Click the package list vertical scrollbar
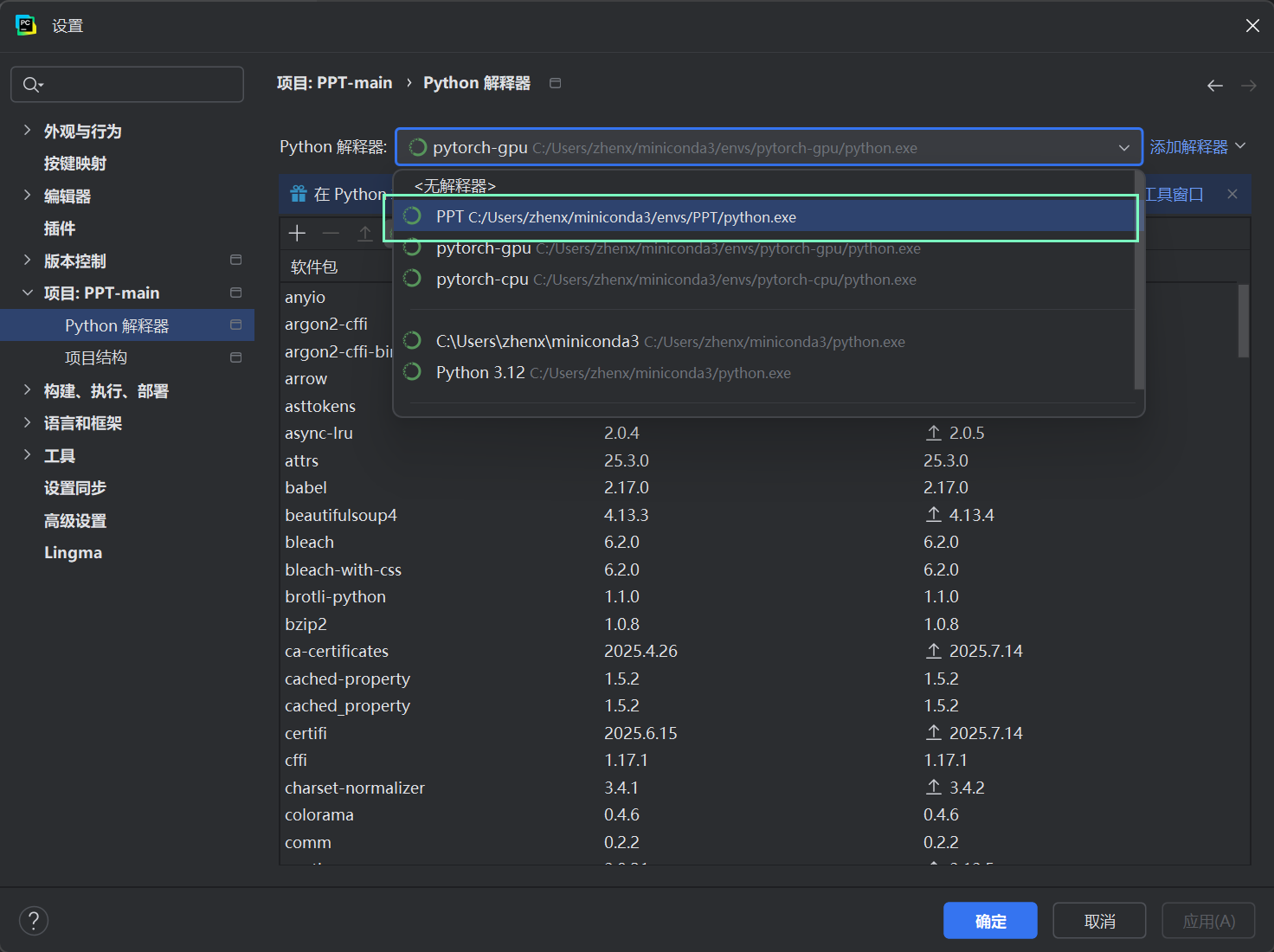 tap(1243, 320)
